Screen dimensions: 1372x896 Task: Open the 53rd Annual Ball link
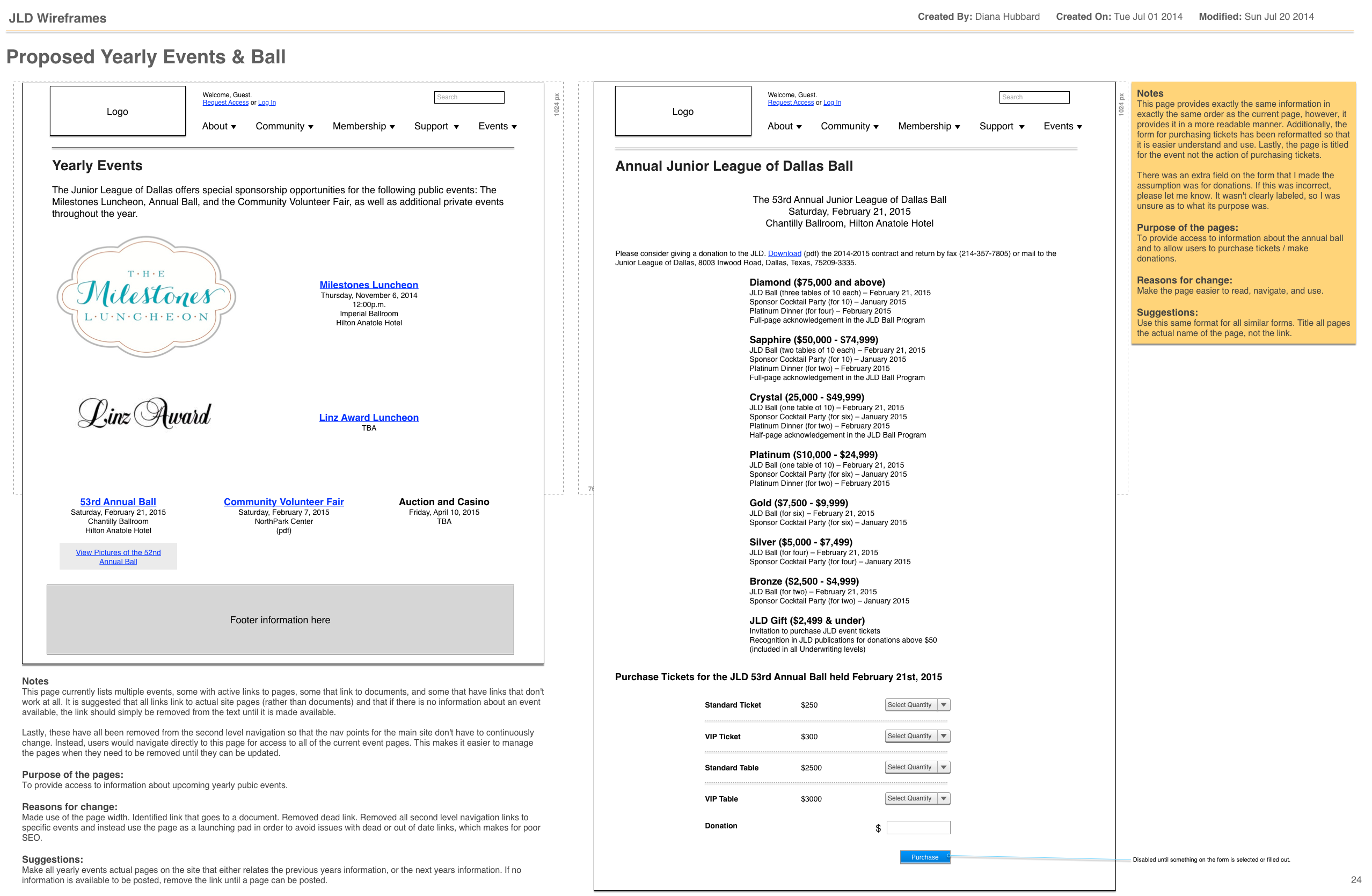pyautogui.click(x=118, y=502)
